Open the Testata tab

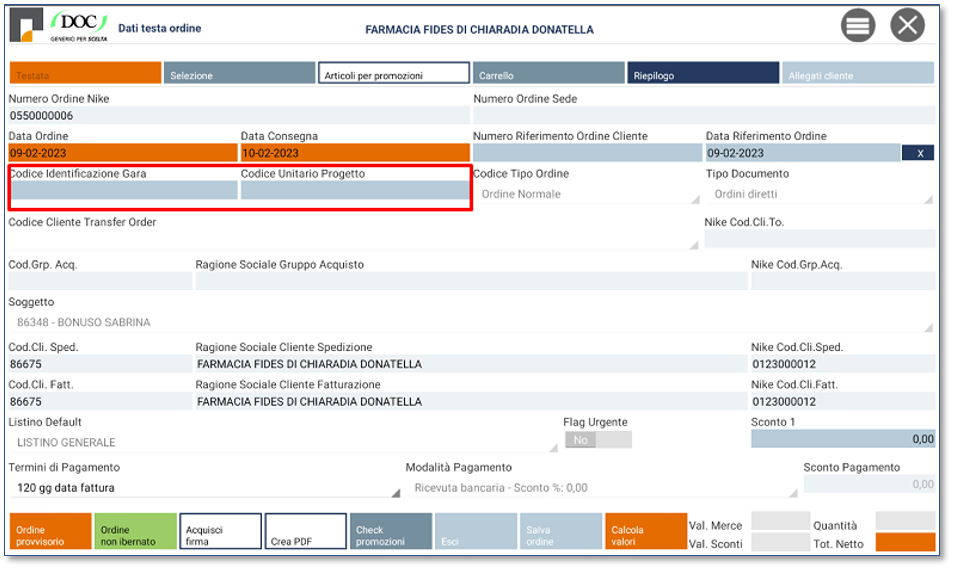[85, 73]
